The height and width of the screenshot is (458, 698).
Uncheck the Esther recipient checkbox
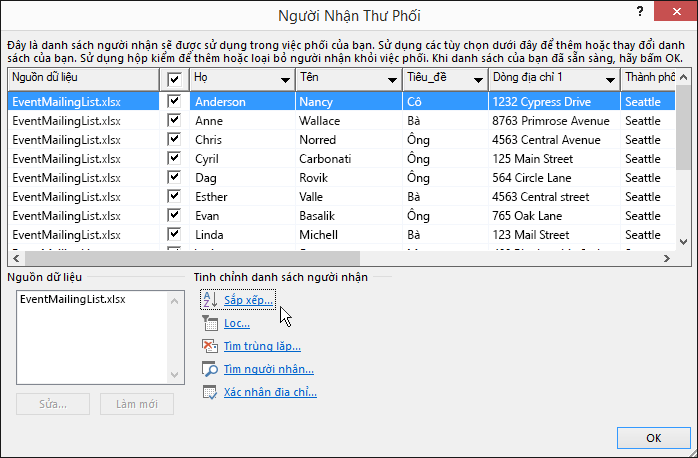coord(174,196)
